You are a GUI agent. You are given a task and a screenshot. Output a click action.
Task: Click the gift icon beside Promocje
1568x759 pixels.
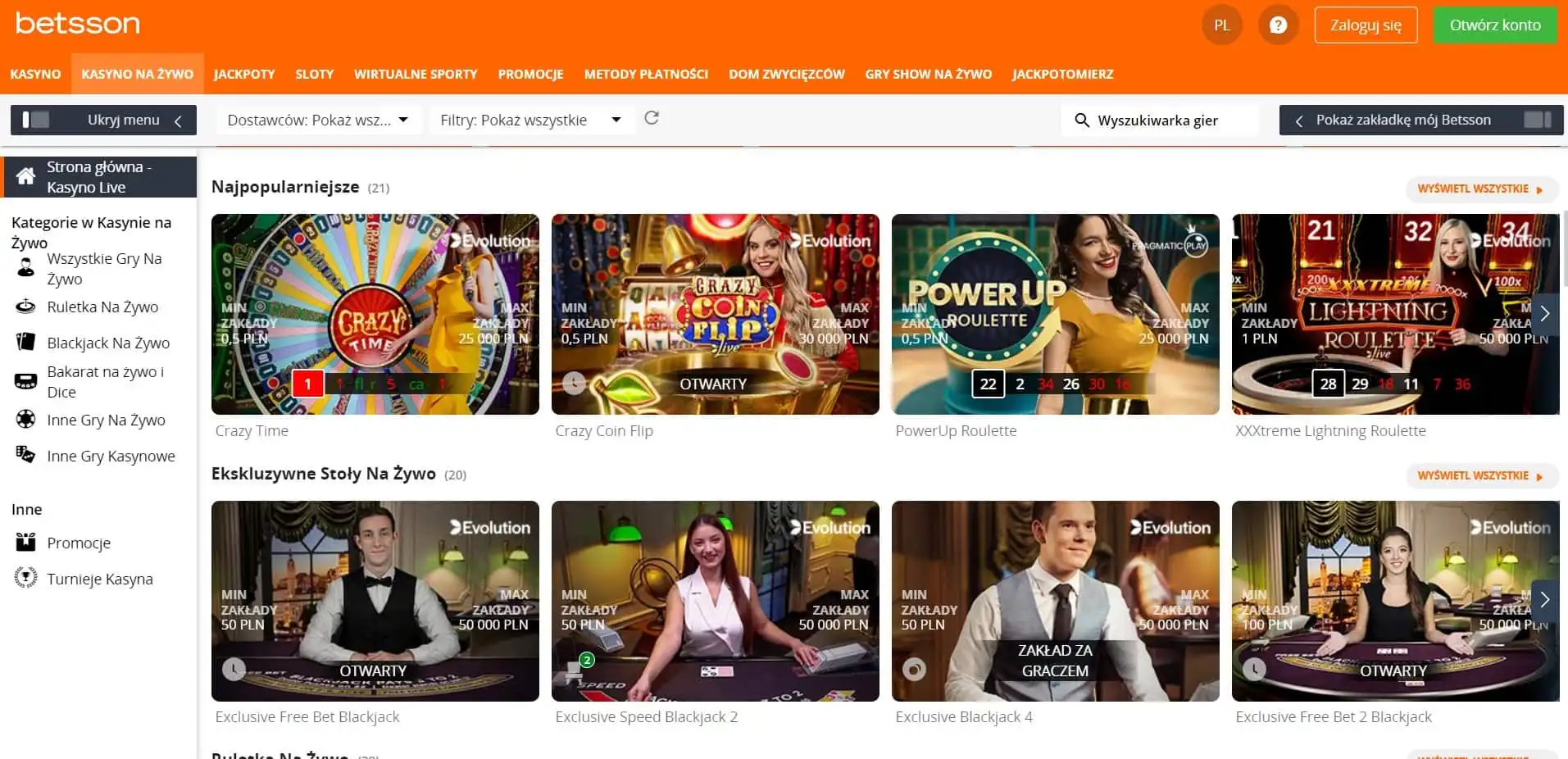(x=25, y=542)
